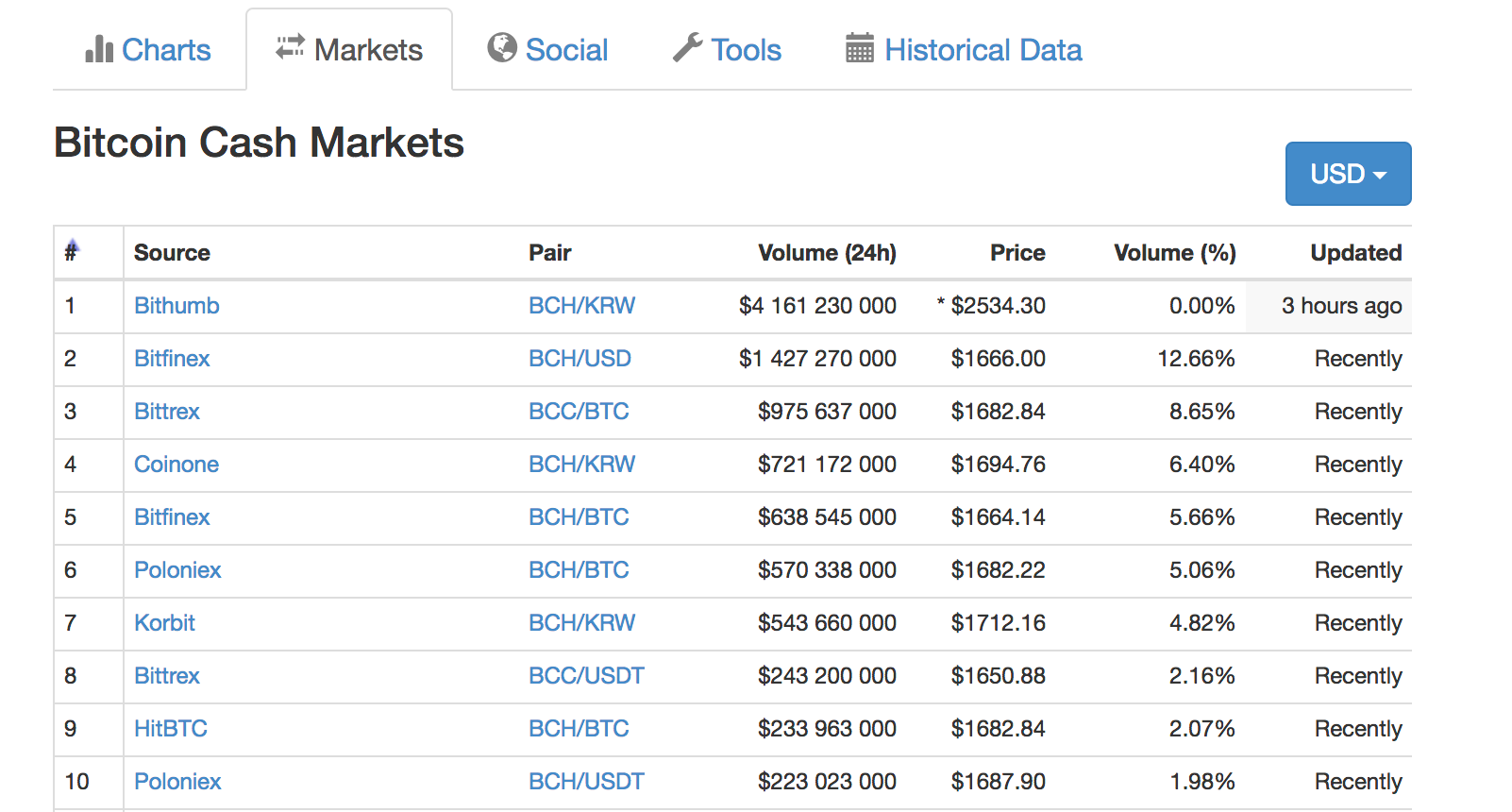This screenshot has width=1512, height=812.
Task: Click BCH/BTC pair for Poloniex
Action: pos(579,570)
